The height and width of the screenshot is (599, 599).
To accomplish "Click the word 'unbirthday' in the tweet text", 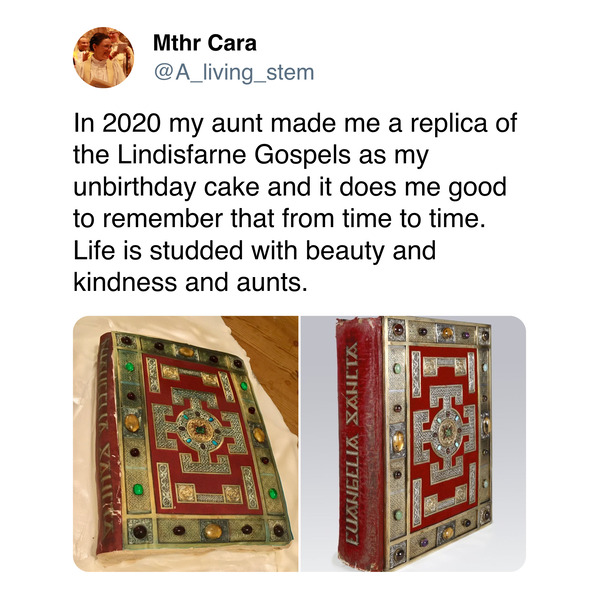I will tap(136, 188).
